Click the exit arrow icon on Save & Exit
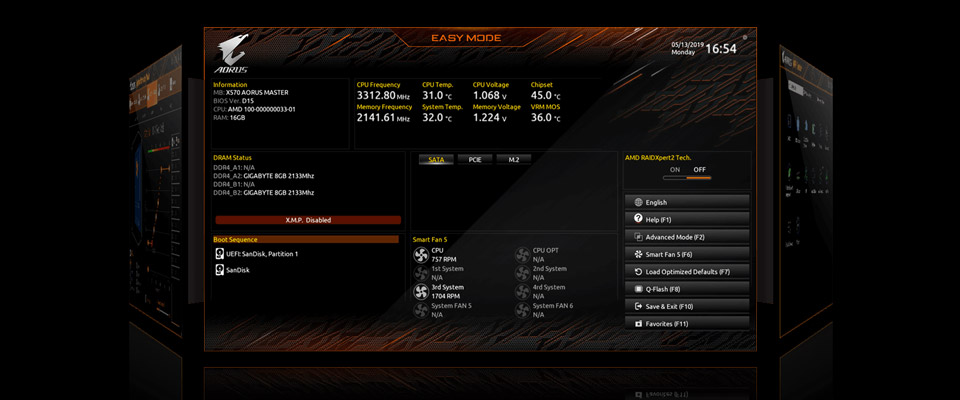The width and height of the screenshot is (960, 400). coord(639,306)
